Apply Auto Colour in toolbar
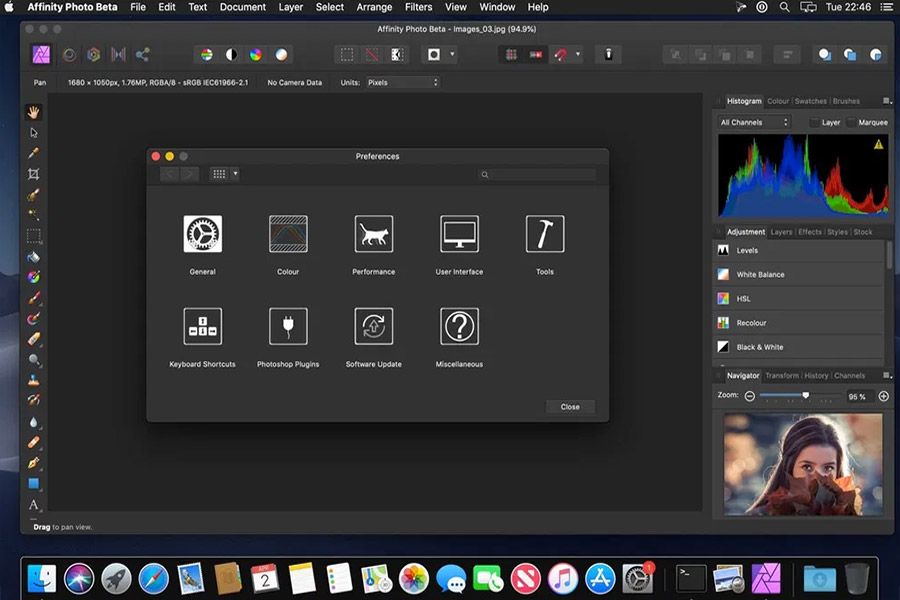Image resolution: width=900 pixels, height=600 pixels. (256, 55)
